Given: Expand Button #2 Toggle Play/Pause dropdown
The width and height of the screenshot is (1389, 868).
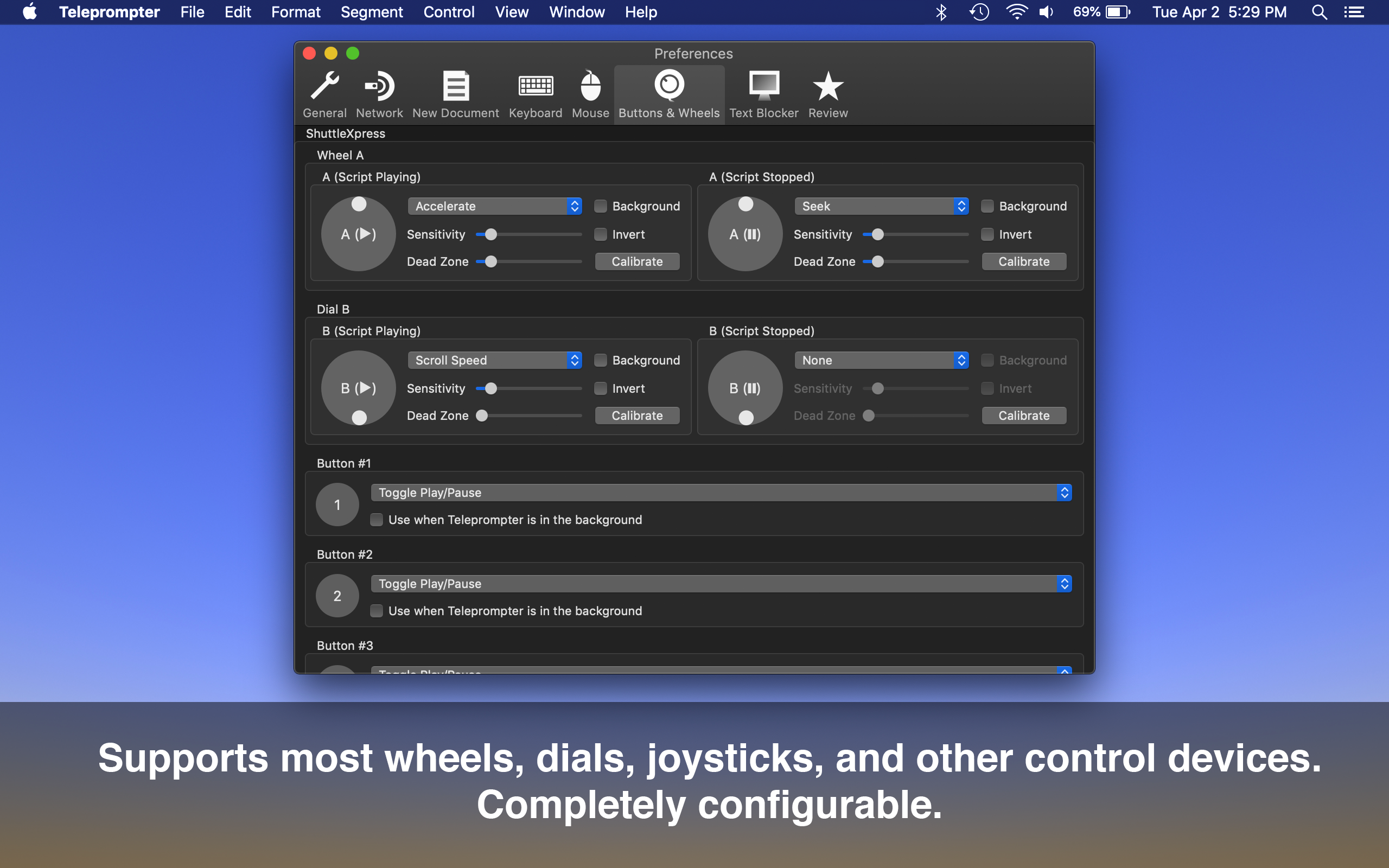Looking at the screenshot, I should point(721,584).
